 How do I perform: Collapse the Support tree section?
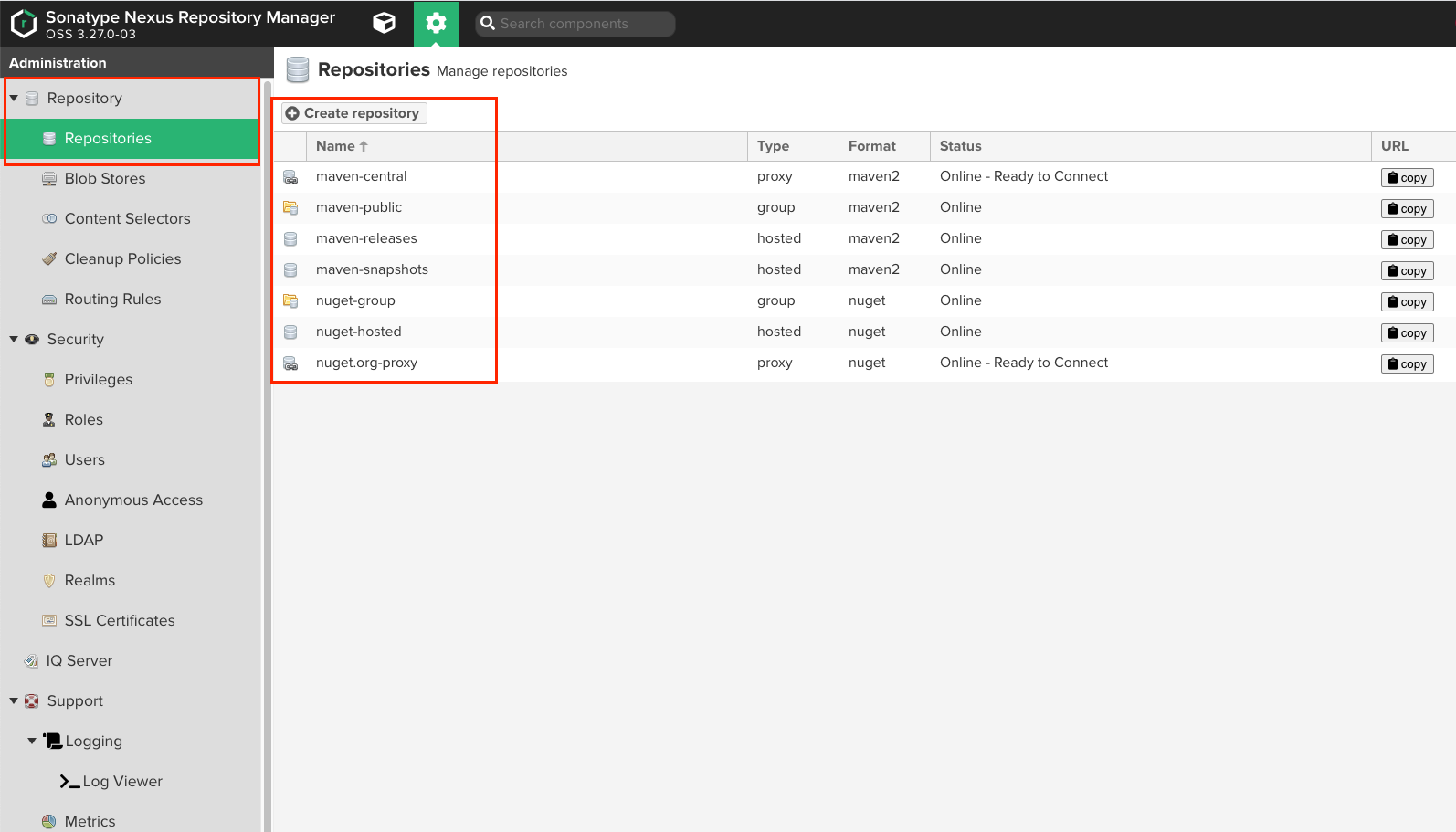pos(14,700)
